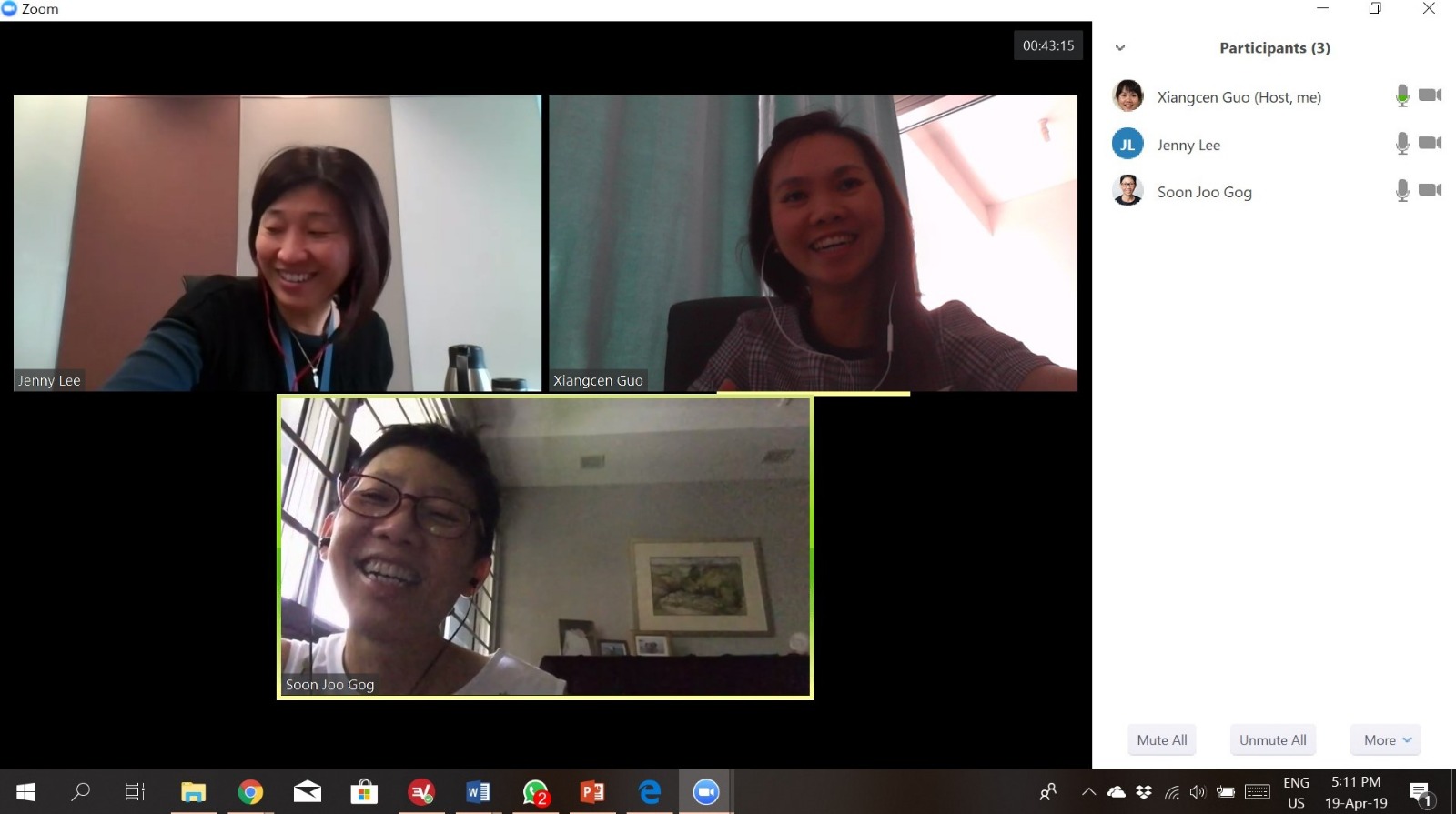The height and width of the screenshot is (814, 1456).
Task: Click the meeting timer 00:43:15
Action: pyautogui.click(x=1048, y=45)
